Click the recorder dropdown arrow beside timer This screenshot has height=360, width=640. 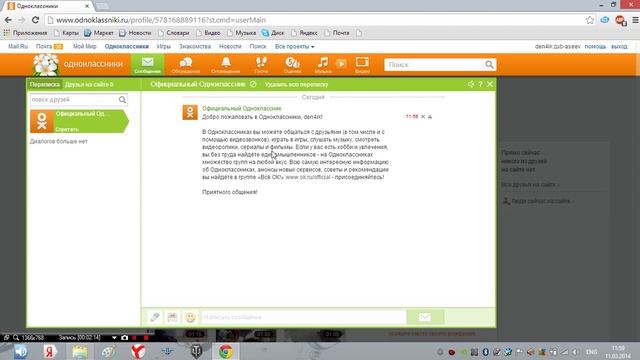114,338
